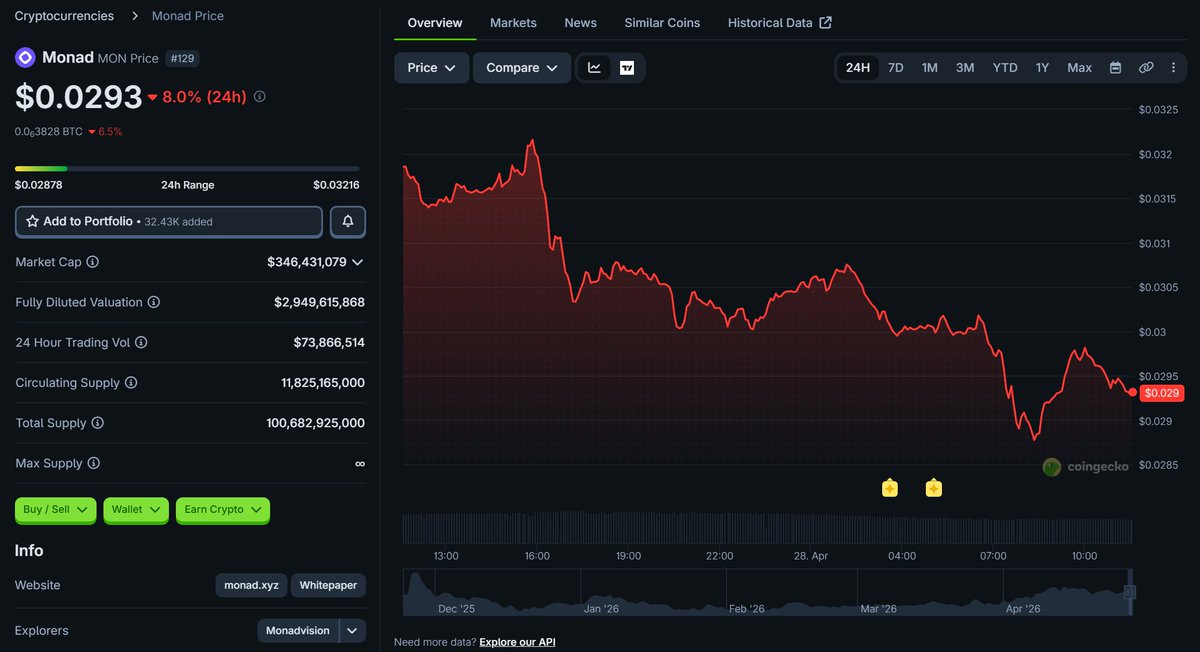Image resolution: width=1200 pixels, height=652 pixels.
Task: Open the Monadvision explorer link
Action: [299, 631]
